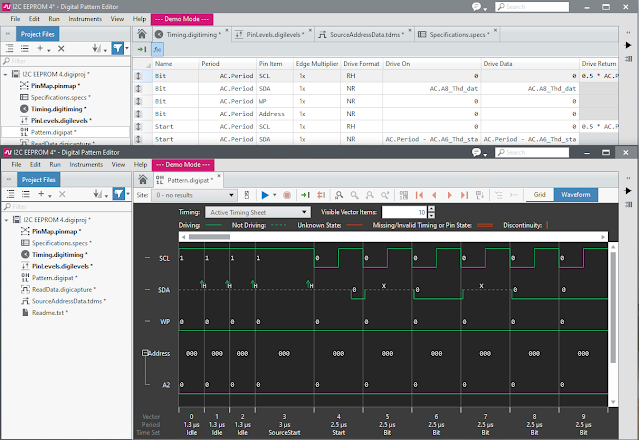Toggle the filter button in upper Project Files

tap(117, 48)
